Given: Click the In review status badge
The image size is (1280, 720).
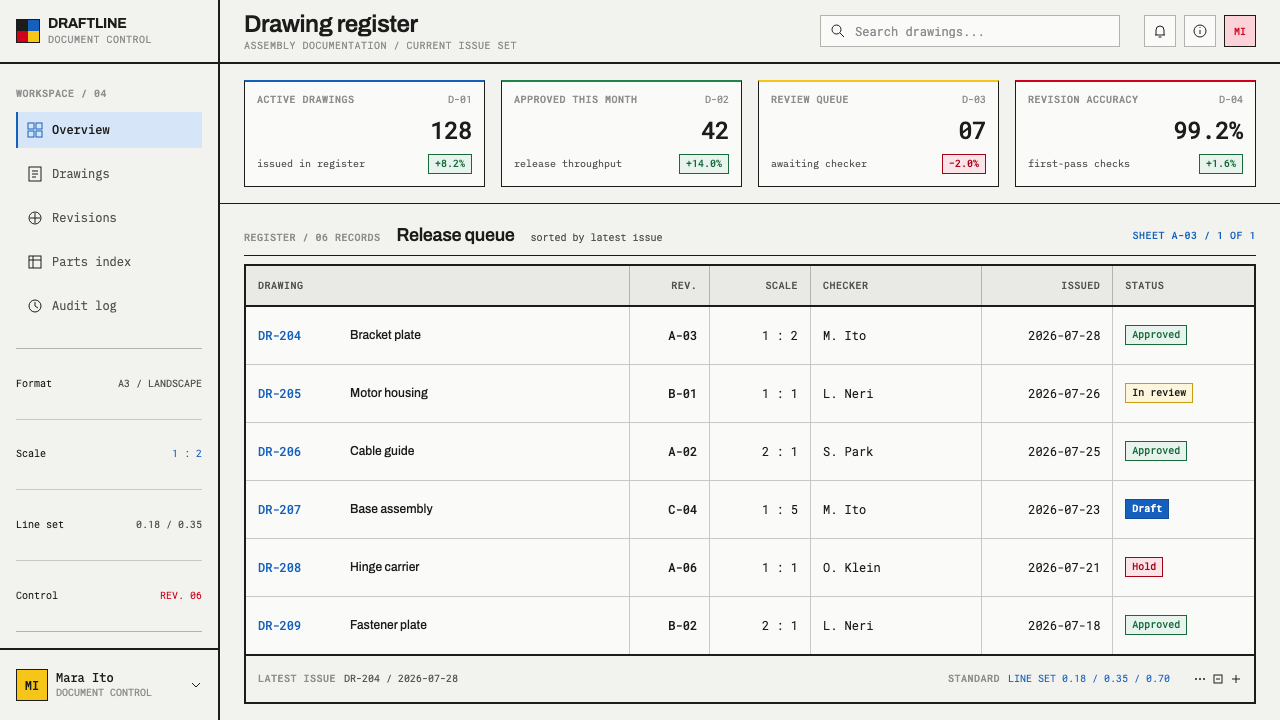Looking at the screenshot, I should click(x=1159, y=393).
